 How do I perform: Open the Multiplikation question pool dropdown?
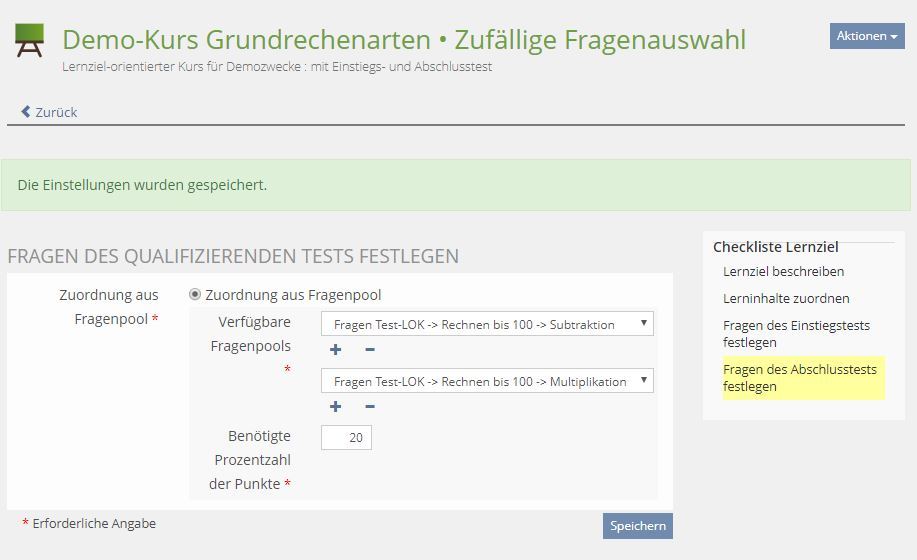tap(487, 381)
